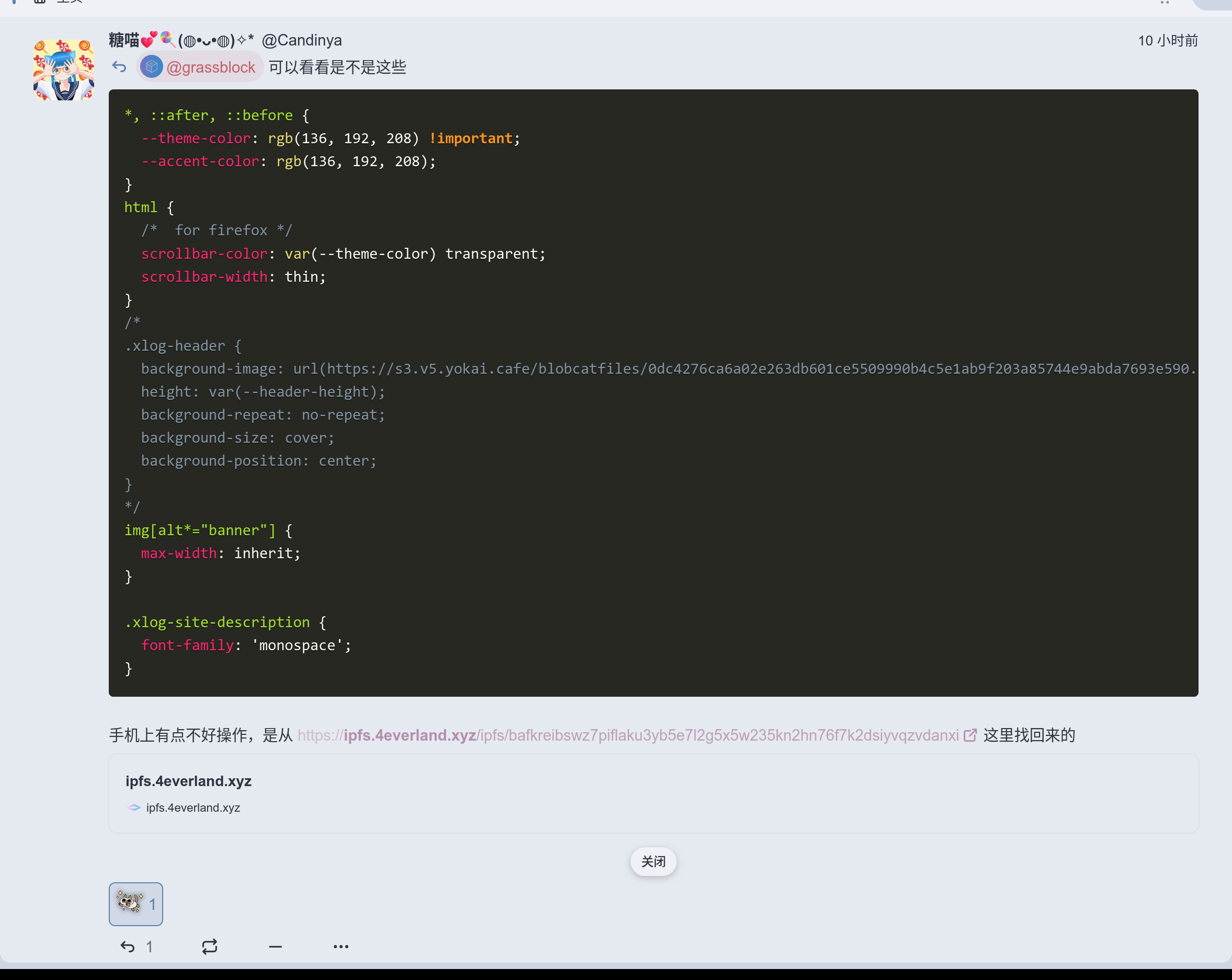The width and height of the screenshot is (1232, 980).
Task: Open bold ipfs.4everland.xyz preview card title
Action: tap(188, 781)
